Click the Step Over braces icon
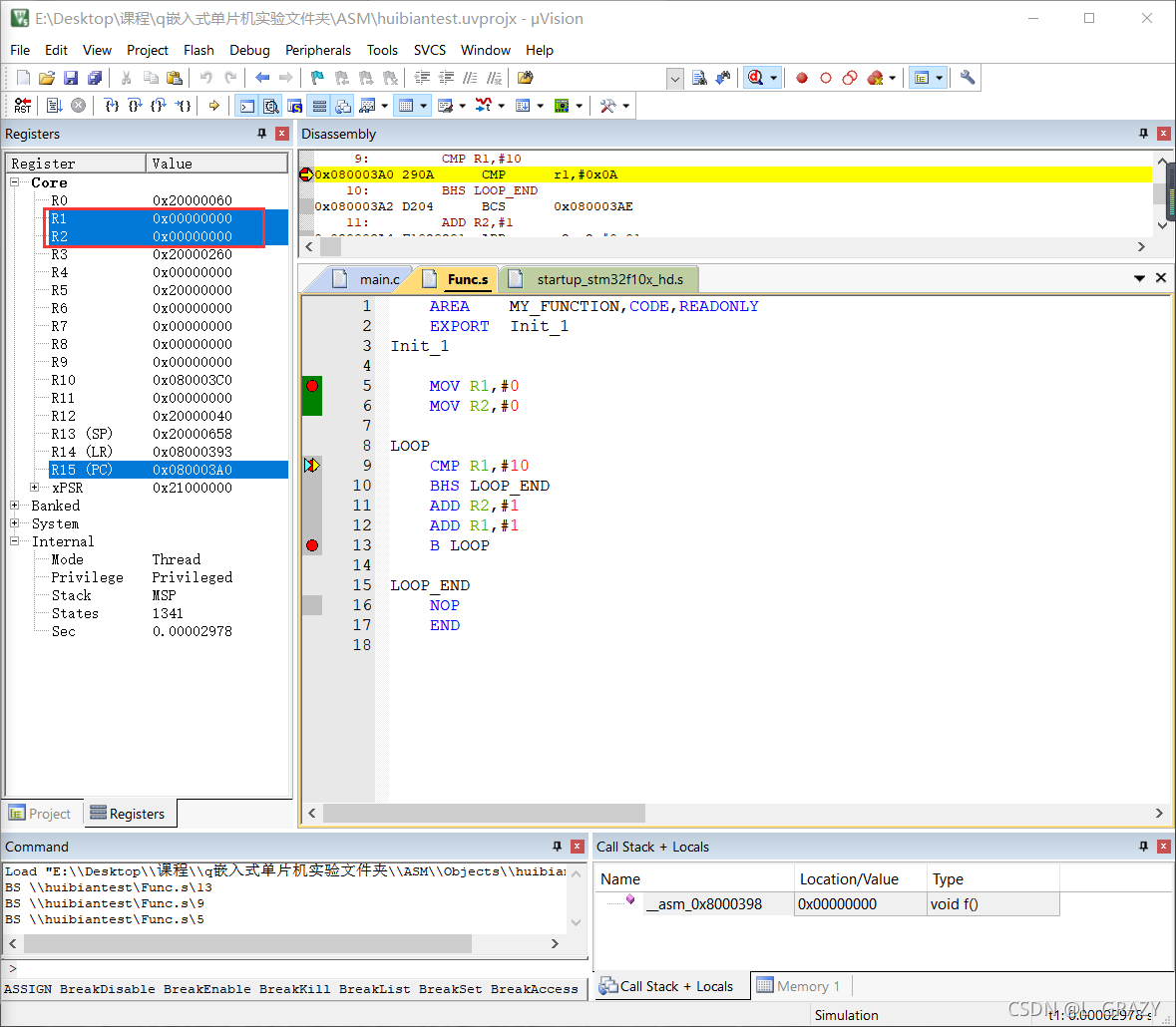The image size is (1176, 1027). tap(135, 106)
